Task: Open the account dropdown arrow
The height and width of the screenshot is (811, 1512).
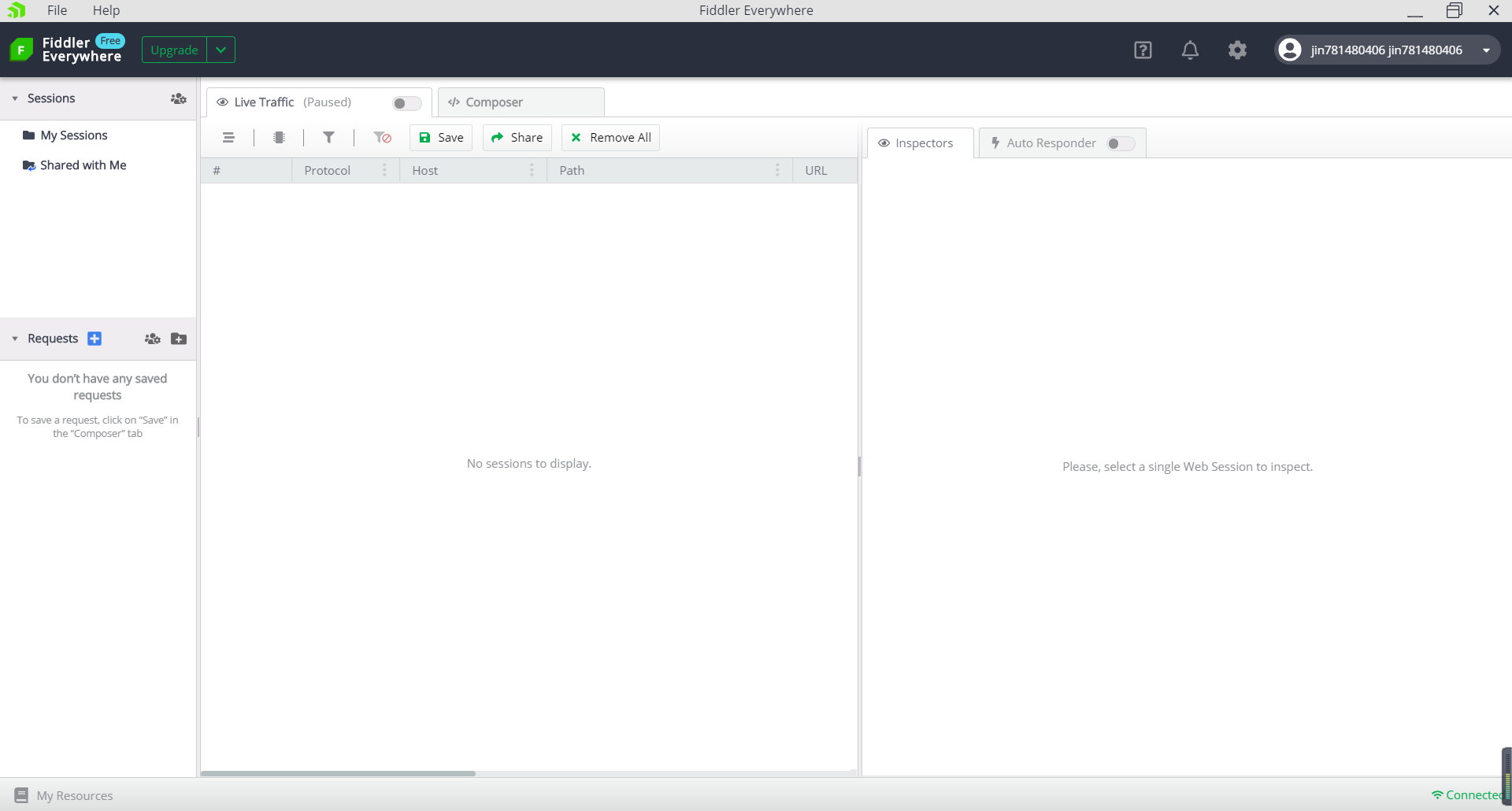Action: 1487,50
